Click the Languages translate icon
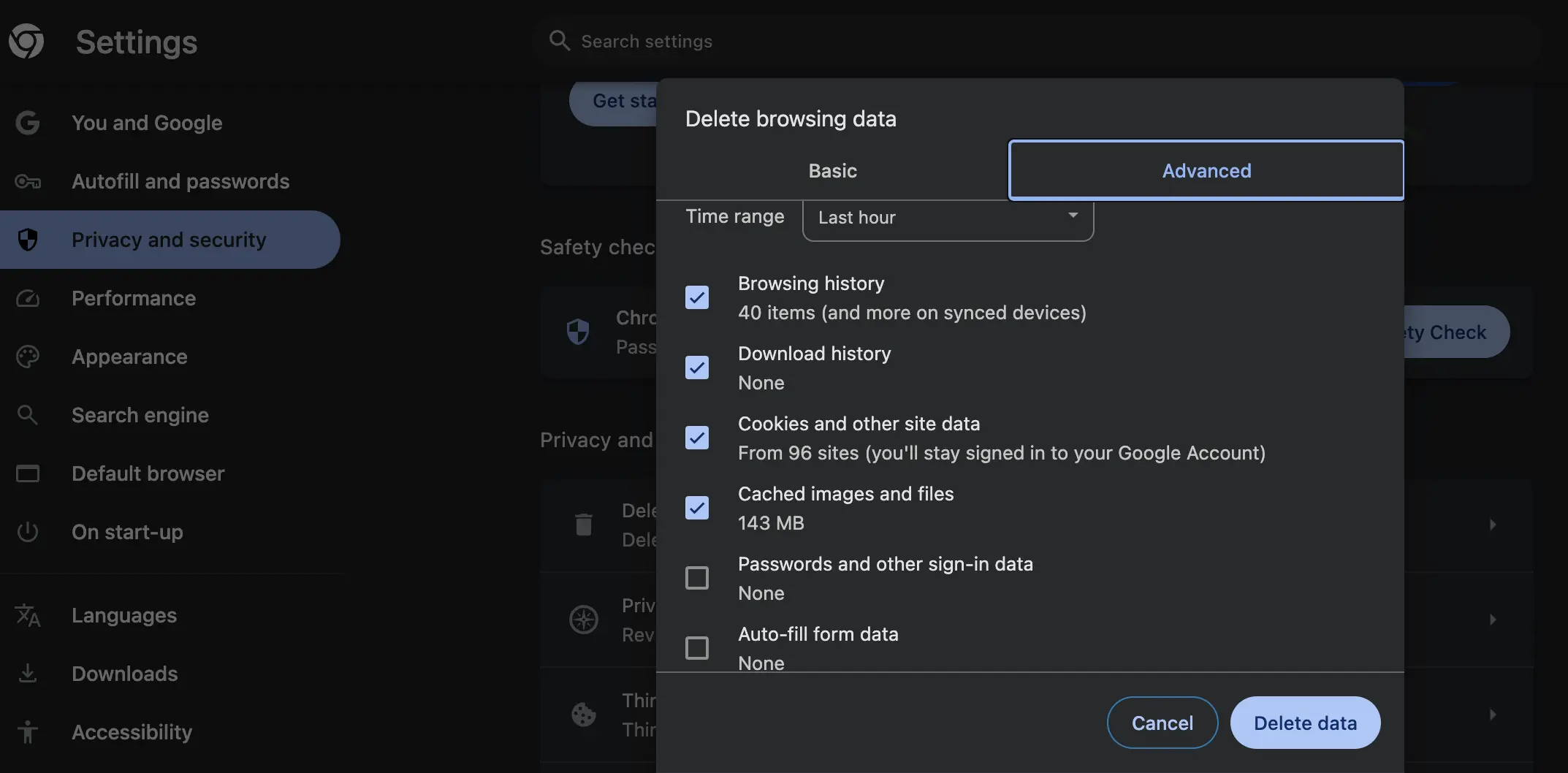1568x773 pixels. 28,615
